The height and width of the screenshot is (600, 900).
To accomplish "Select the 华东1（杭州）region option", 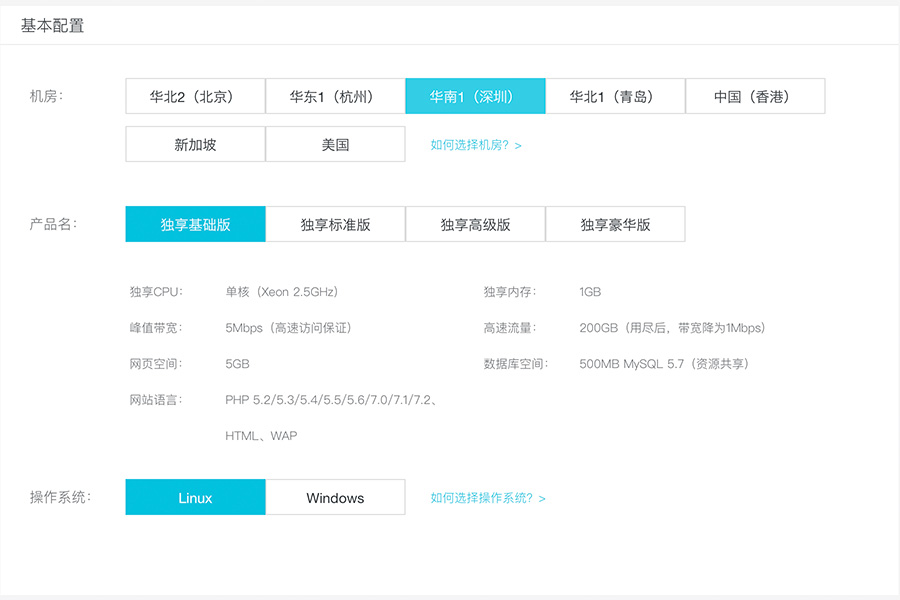I will point(335,96).
